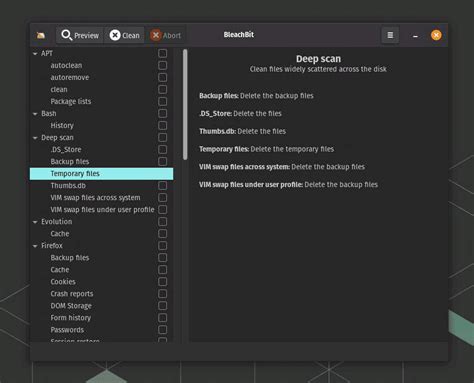Select the highlighted Temporary files row
The height and width of the screenshot is (383, 474).
tap(101, 173)
